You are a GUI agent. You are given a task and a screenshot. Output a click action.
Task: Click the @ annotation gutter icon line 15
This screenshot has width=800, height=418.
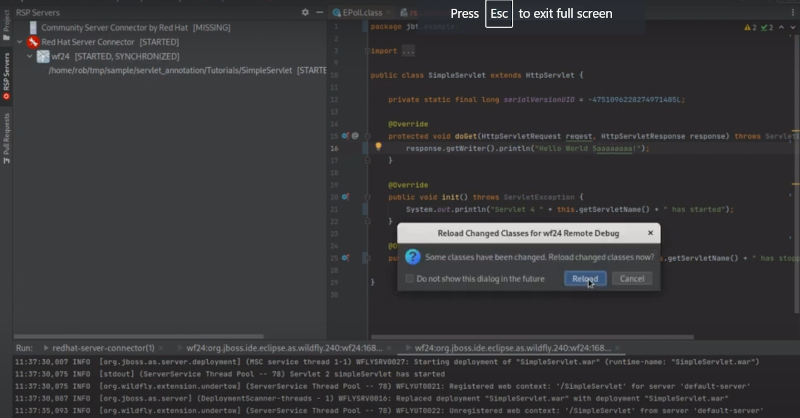click(355, 136)
